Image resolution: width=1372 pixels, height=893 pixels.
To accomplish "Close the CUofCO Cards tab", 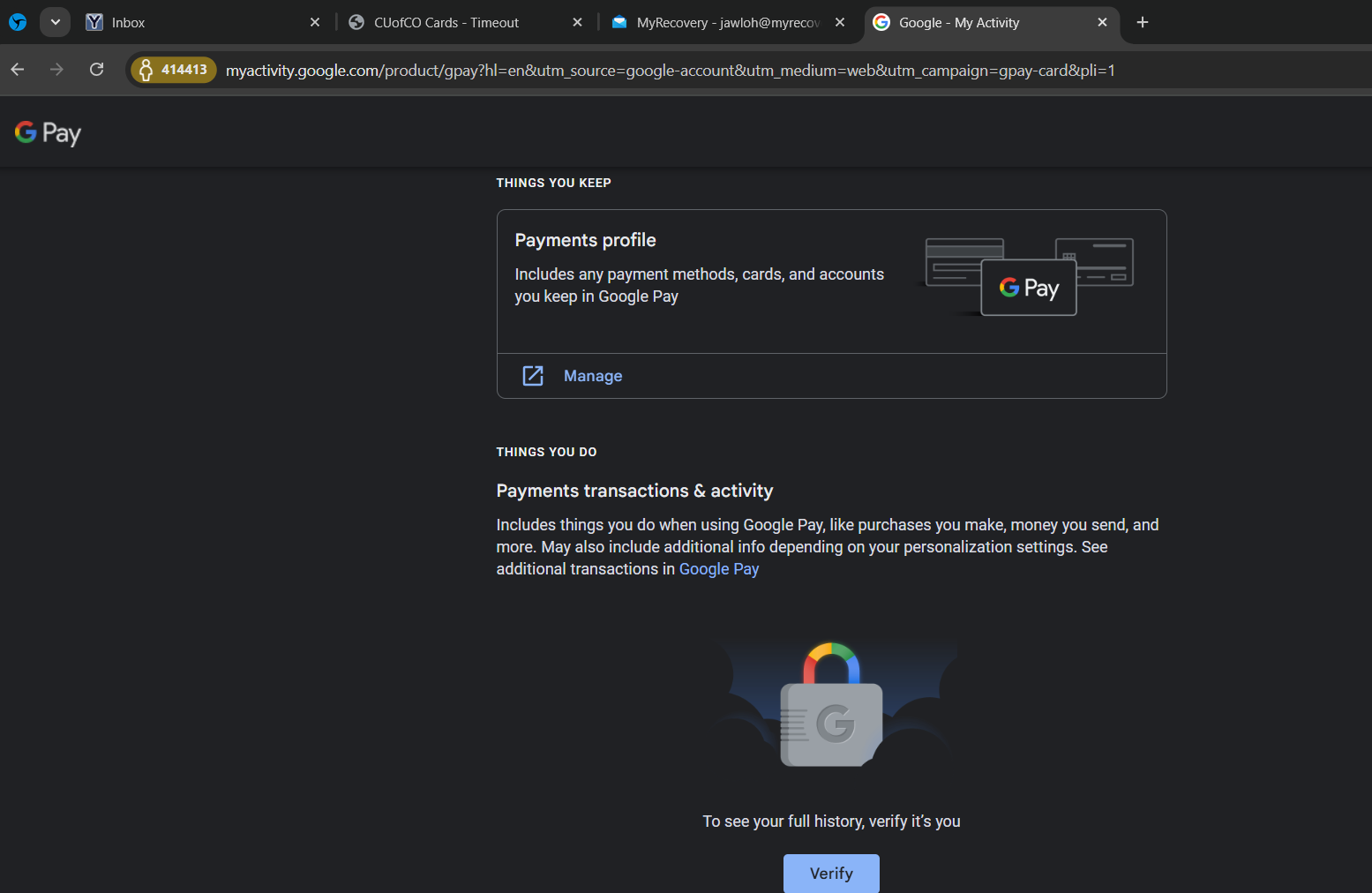I will click(x=577, y=23).
